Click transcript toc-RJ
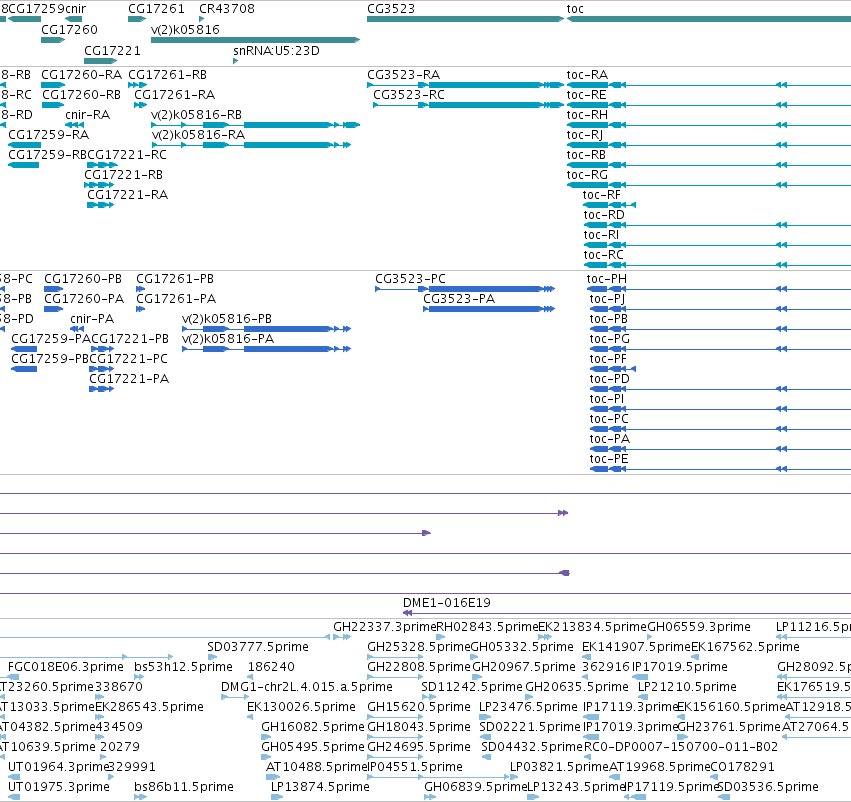The height and width of the screenshot is (802, 851). click(709, 145)
